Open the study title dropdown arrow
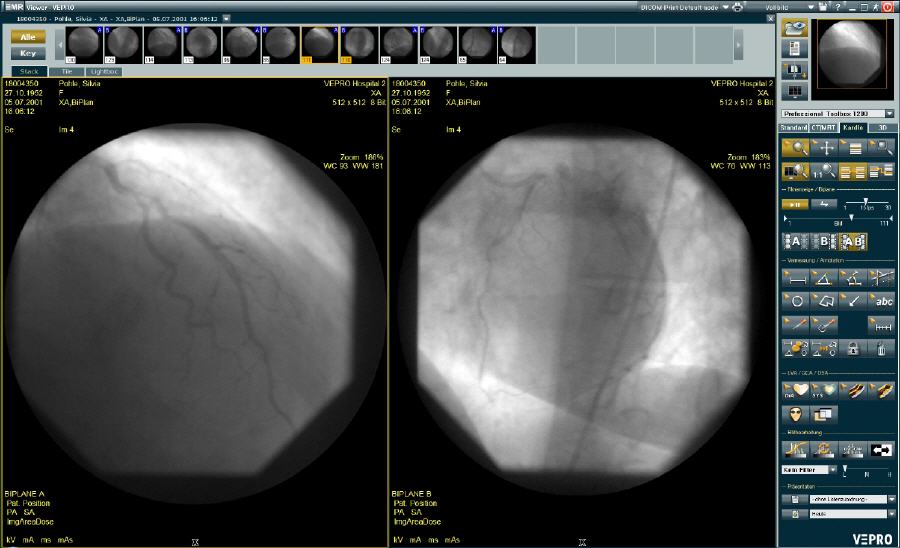 coord(226,18)
